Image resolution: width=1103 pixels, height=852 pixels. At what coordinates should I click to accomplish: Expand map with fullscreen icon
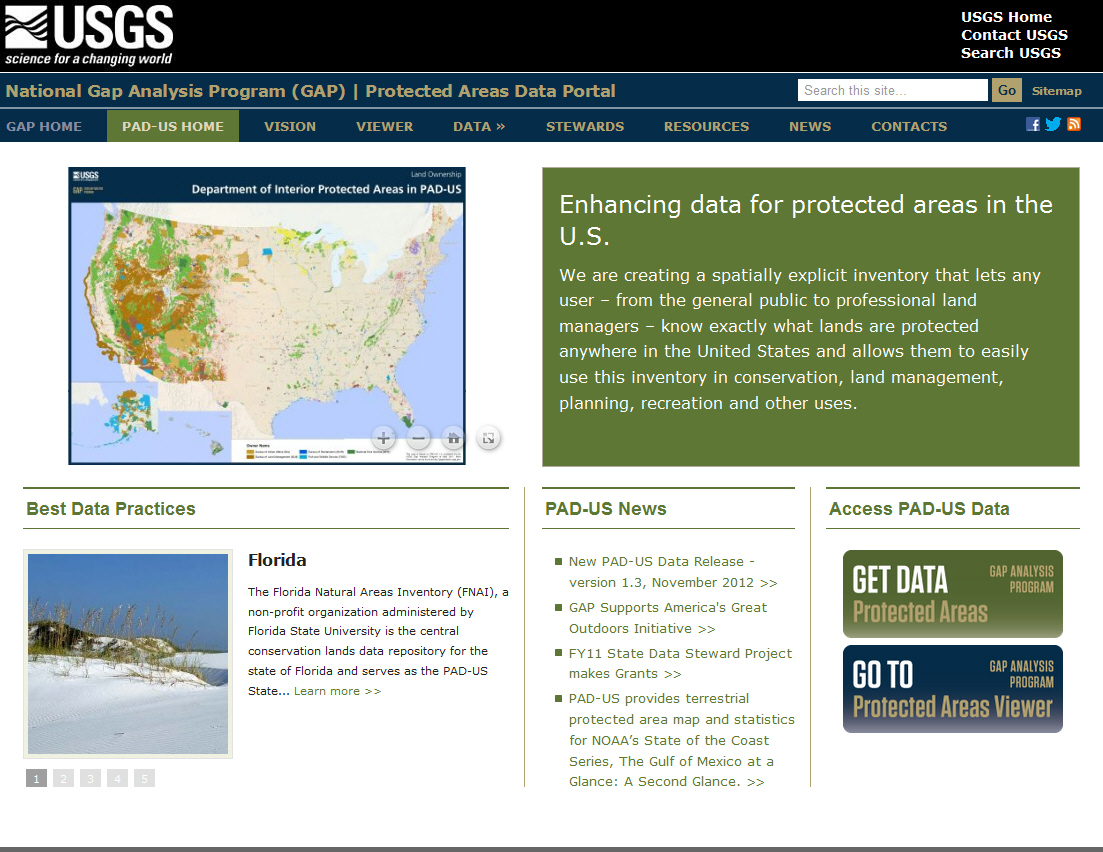pyautogui.click(x=488, y=438)
